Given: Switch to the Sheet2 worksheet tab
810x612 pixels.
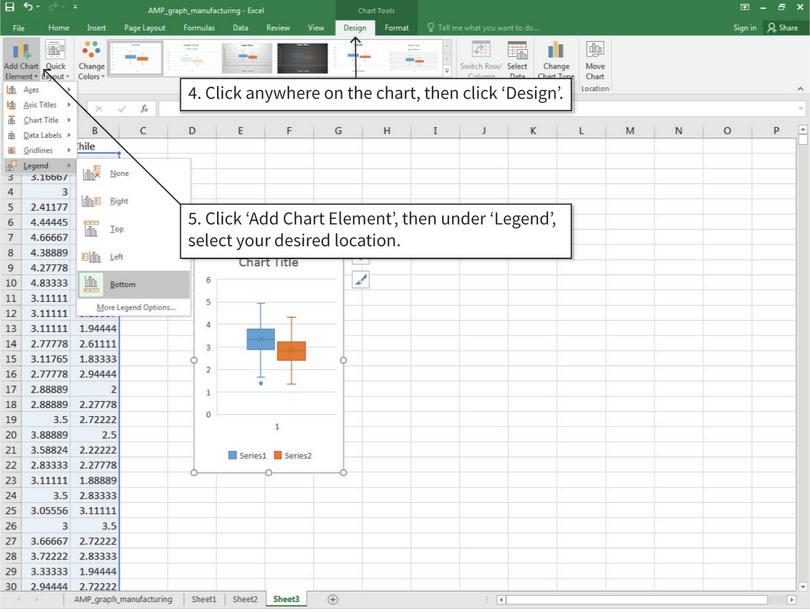Looking at the screenshot, I should pos(244,599).
